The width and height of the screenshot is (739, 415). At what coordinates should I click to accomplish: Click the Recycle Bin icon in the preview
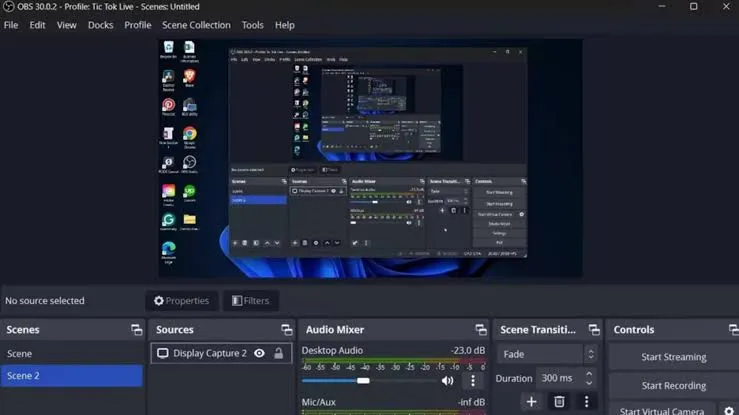click(168, 49)
